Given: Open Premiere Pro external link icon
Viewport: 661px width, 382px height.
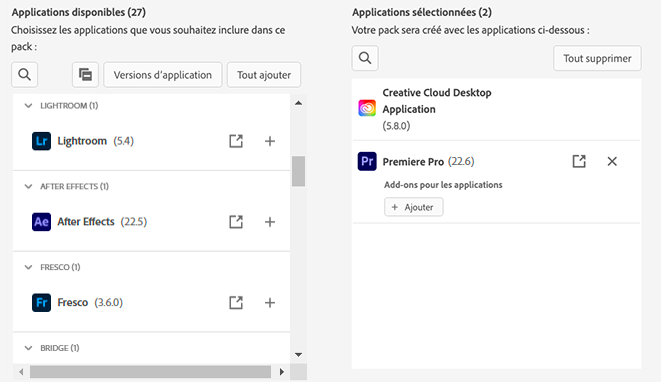Looking at the screenshot, I should pyautogui.click(x=579, y=161).
